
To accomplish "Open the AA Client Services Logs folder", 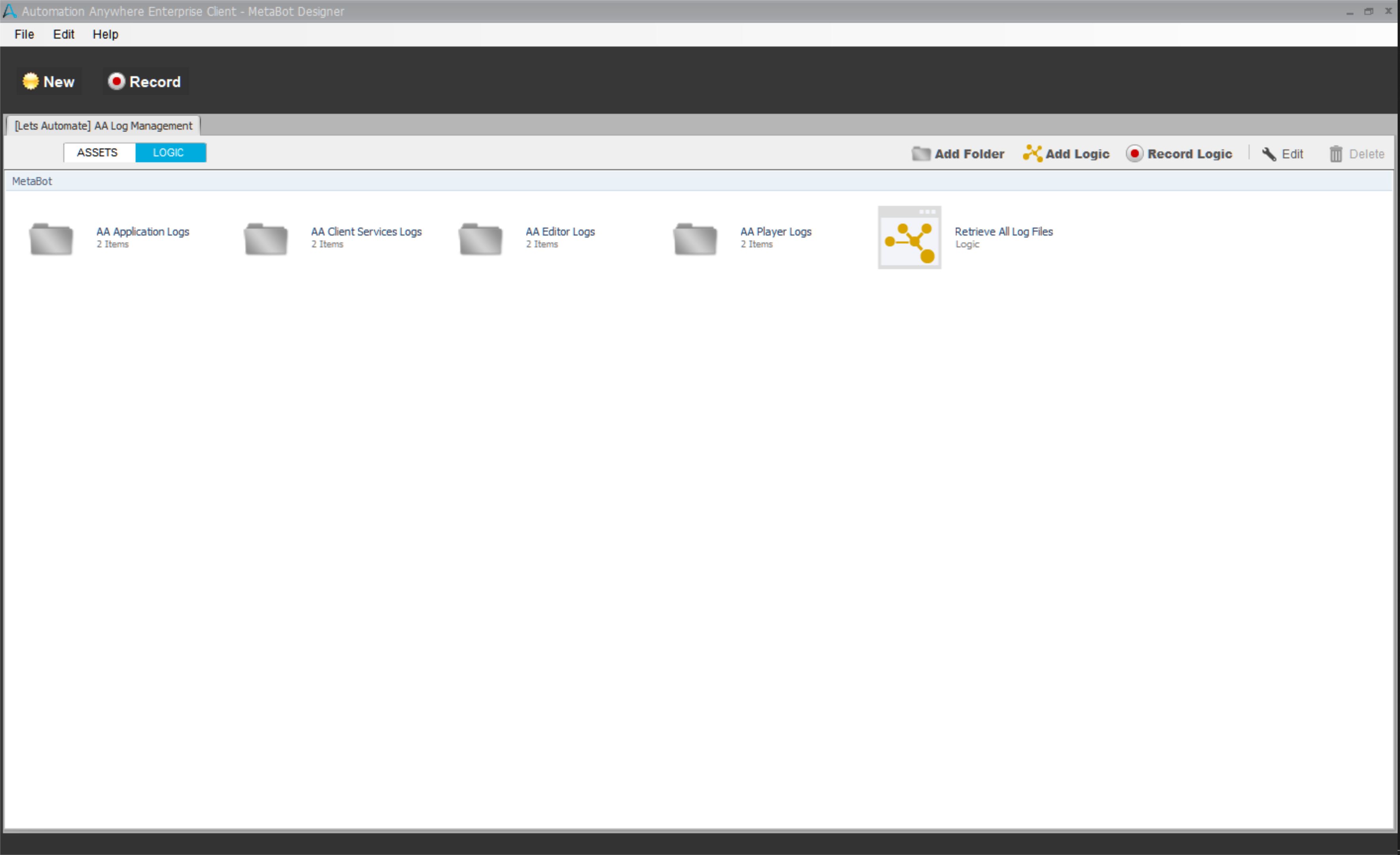I will tap(266, 239).
